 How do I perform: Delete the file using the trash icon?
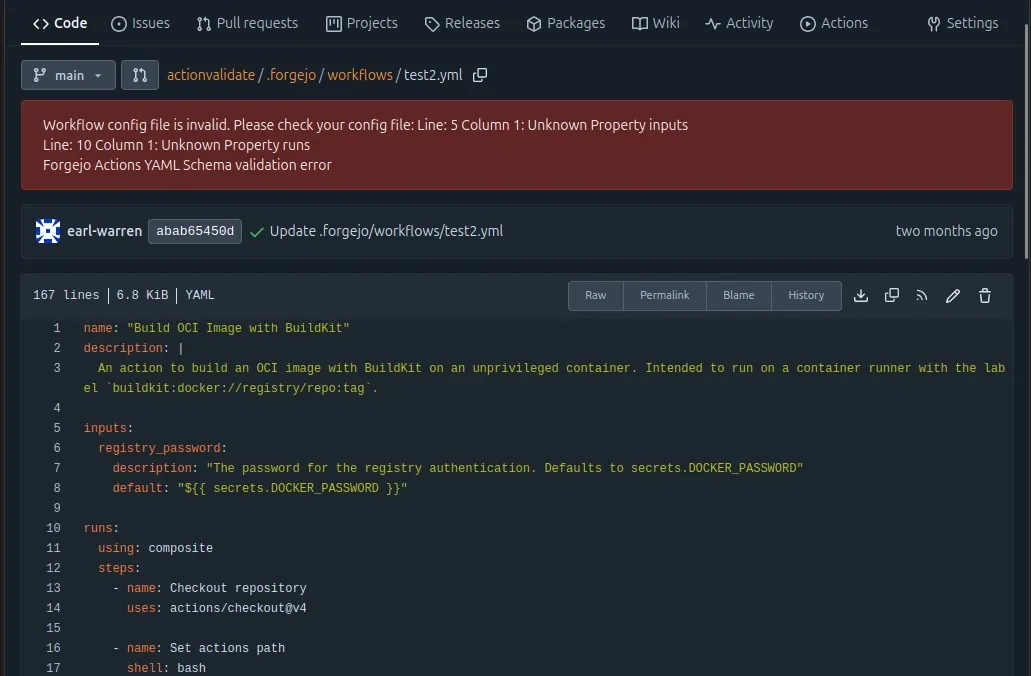984,295
